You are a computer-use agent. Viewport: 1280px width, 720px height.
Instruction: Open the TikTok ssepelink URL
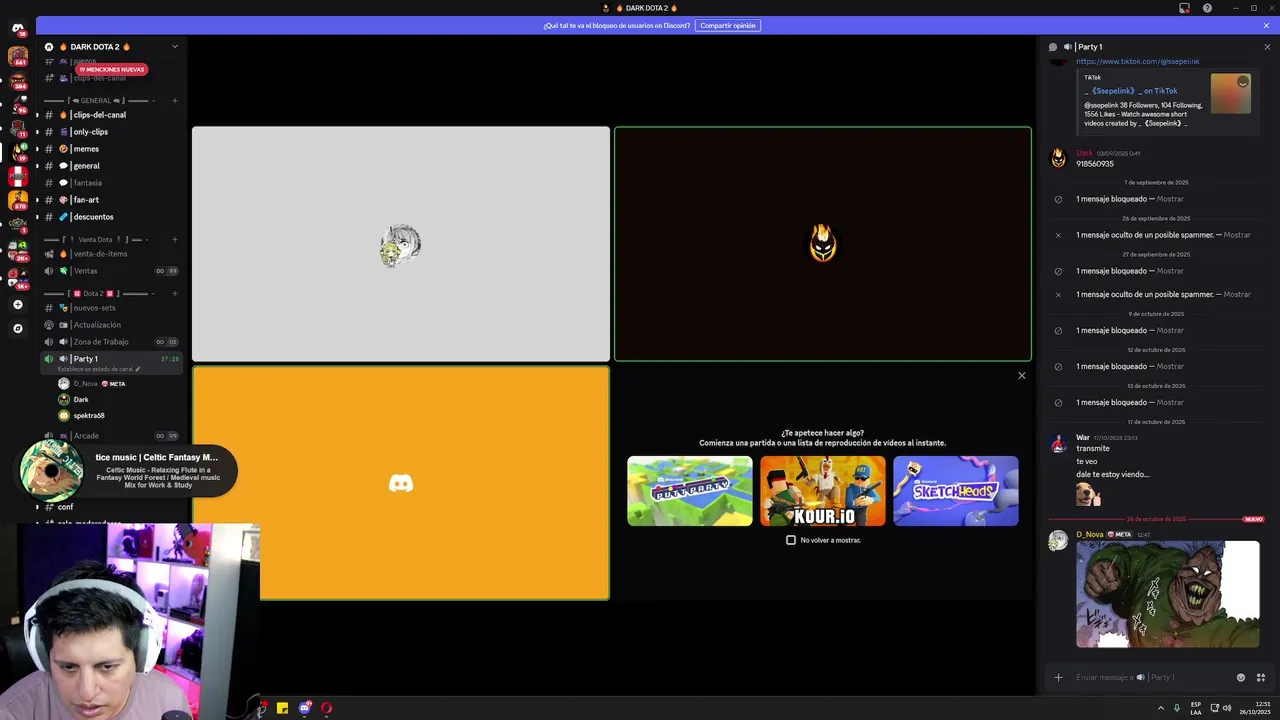[1138, 61]
